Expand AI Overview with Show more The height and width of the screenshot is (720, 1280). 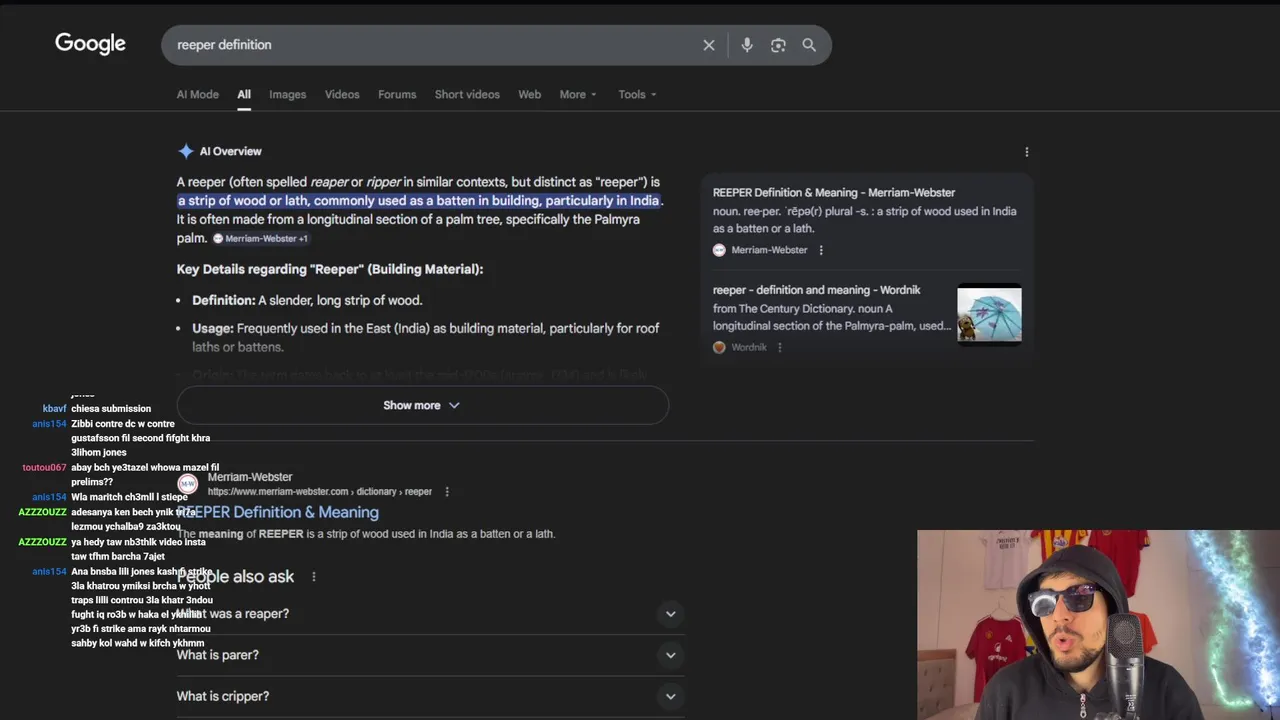point(422,405)
